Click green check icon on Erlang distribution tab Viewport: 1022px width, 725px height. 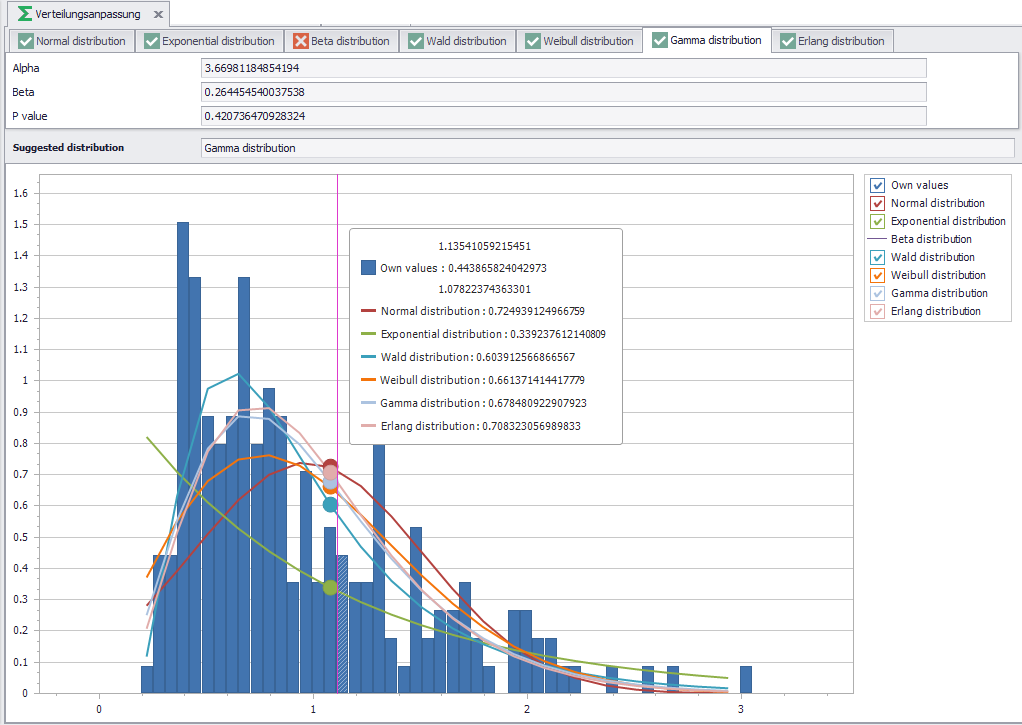click(x=788, y=41)
